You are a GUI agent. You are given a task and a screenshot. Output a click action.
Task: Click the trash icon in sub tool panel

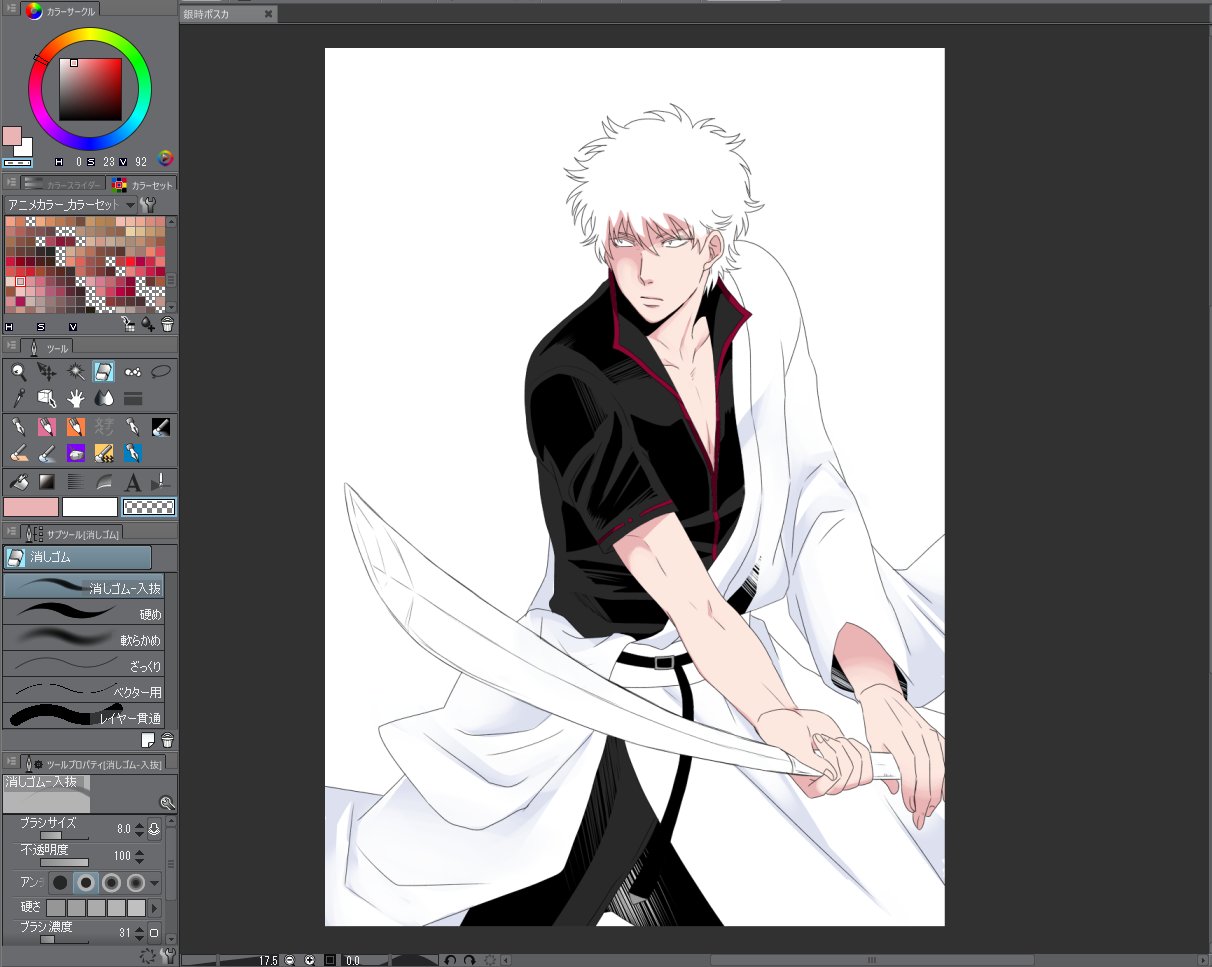167,740
